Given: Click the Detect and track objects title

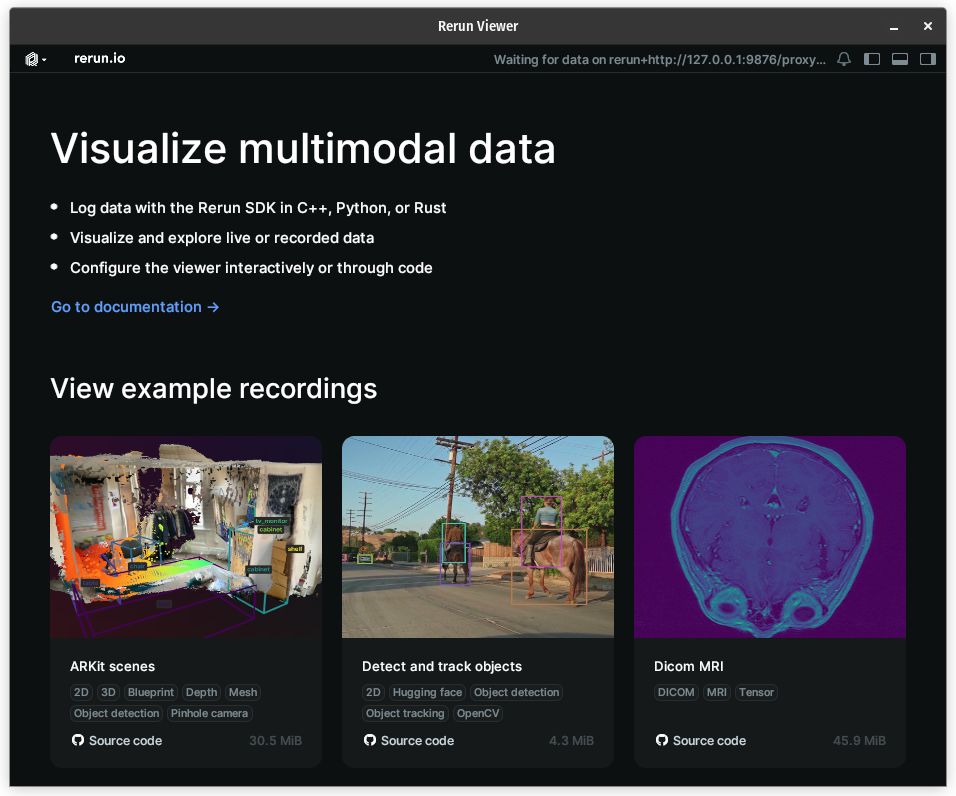Looking at the screenshot, I should tap(442, 666).
